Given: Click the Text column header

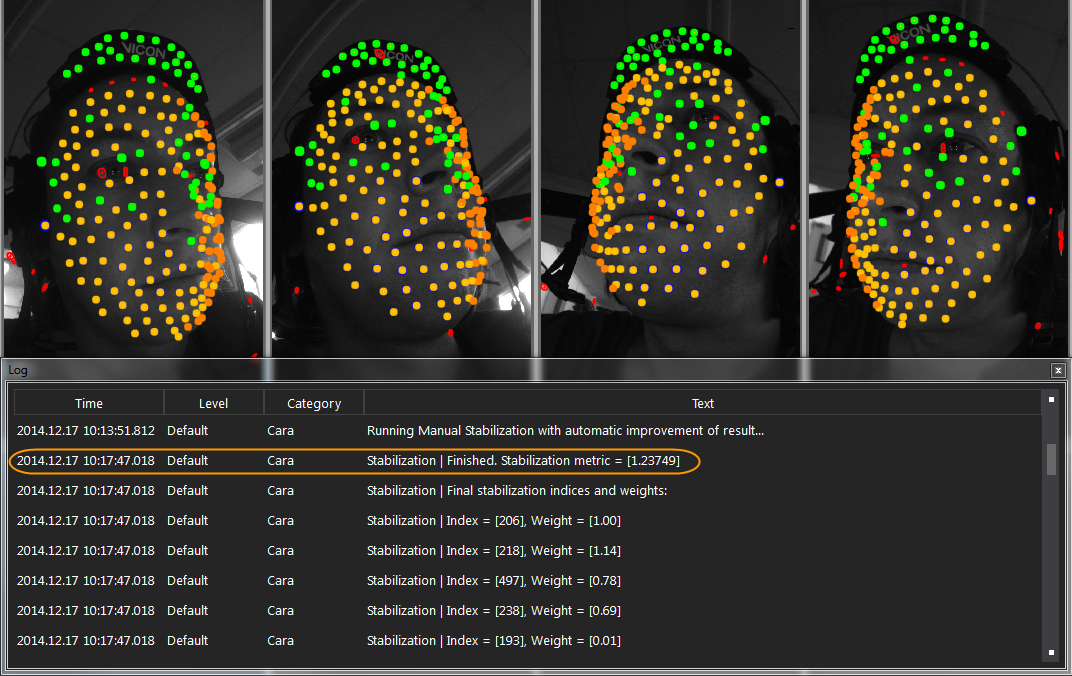Looking at the screenshot, I should 702,403.
